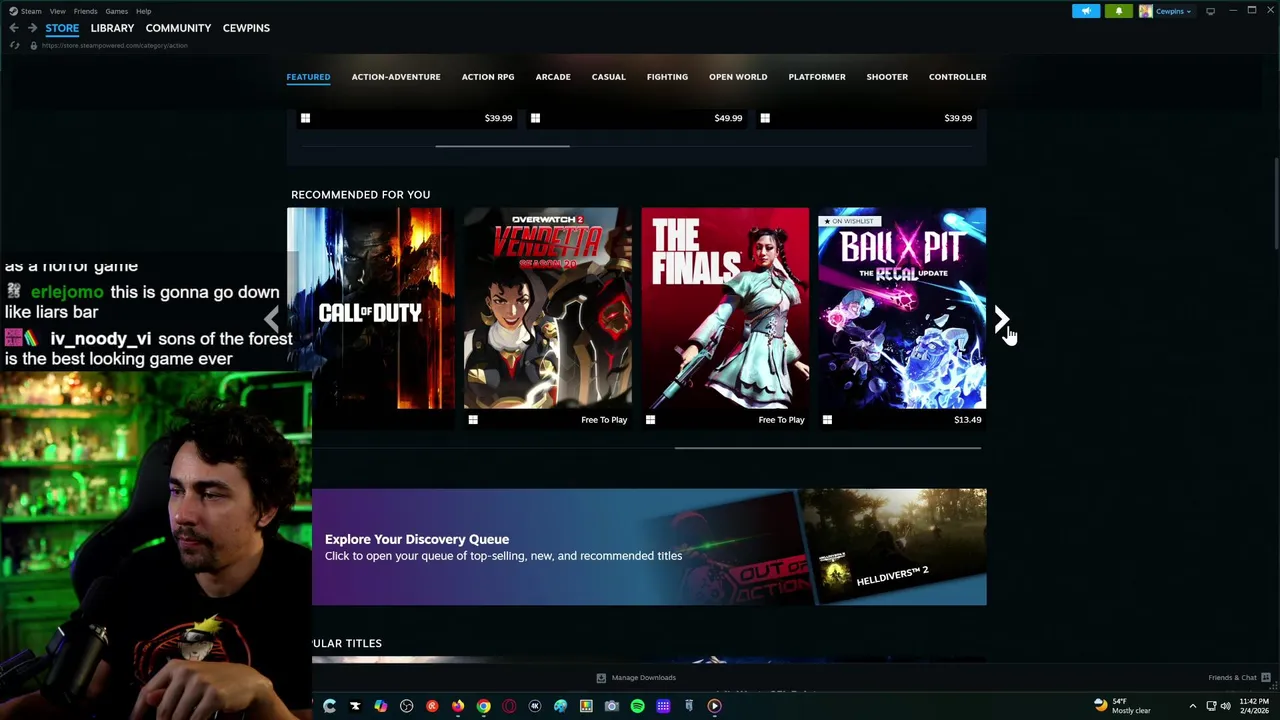Click the $49.99 price in the top row

coord(728,118)
